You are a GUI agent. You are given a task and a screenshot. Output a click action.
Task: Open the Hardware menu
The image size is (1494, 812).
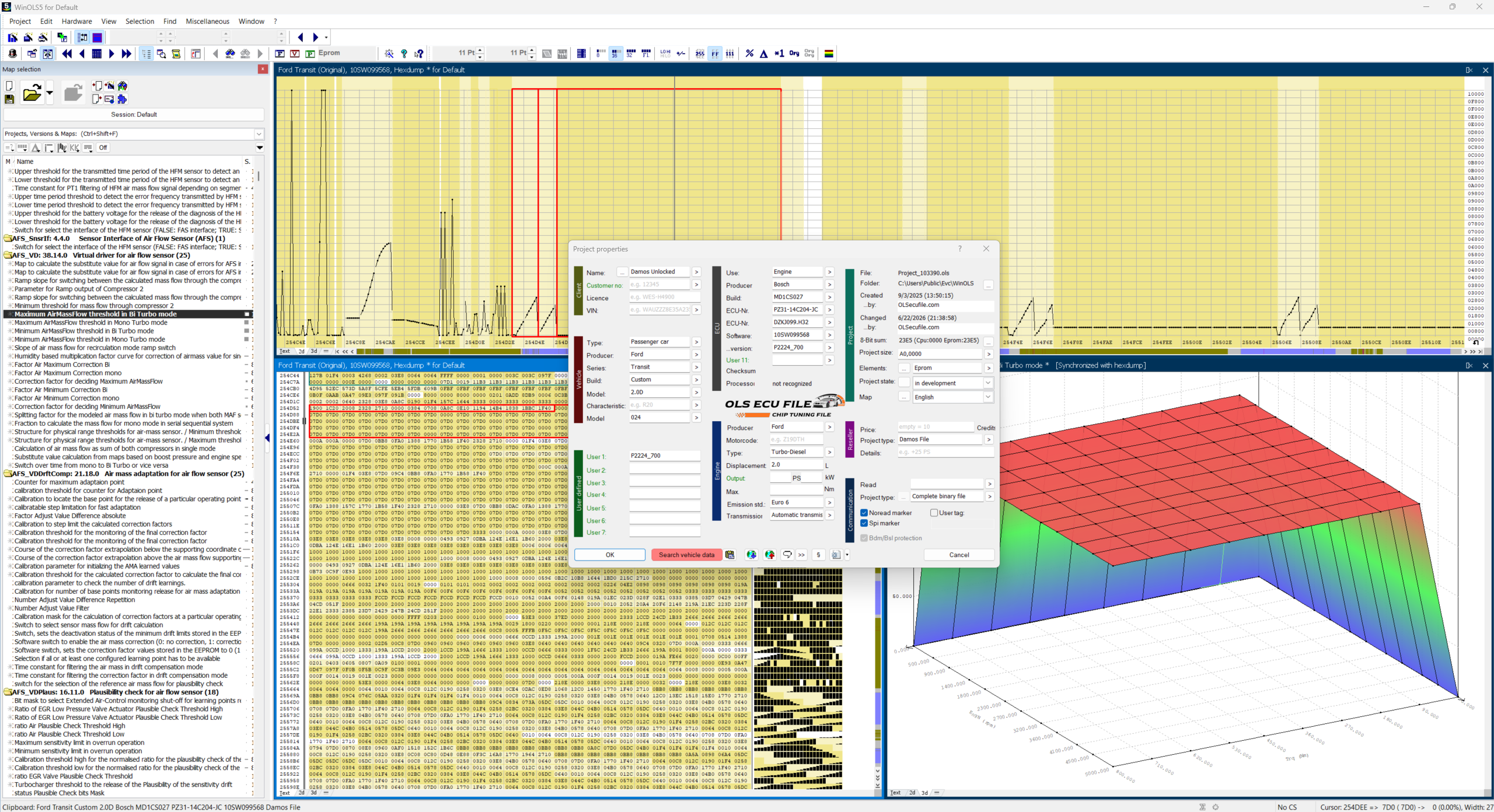coord(76,22)
